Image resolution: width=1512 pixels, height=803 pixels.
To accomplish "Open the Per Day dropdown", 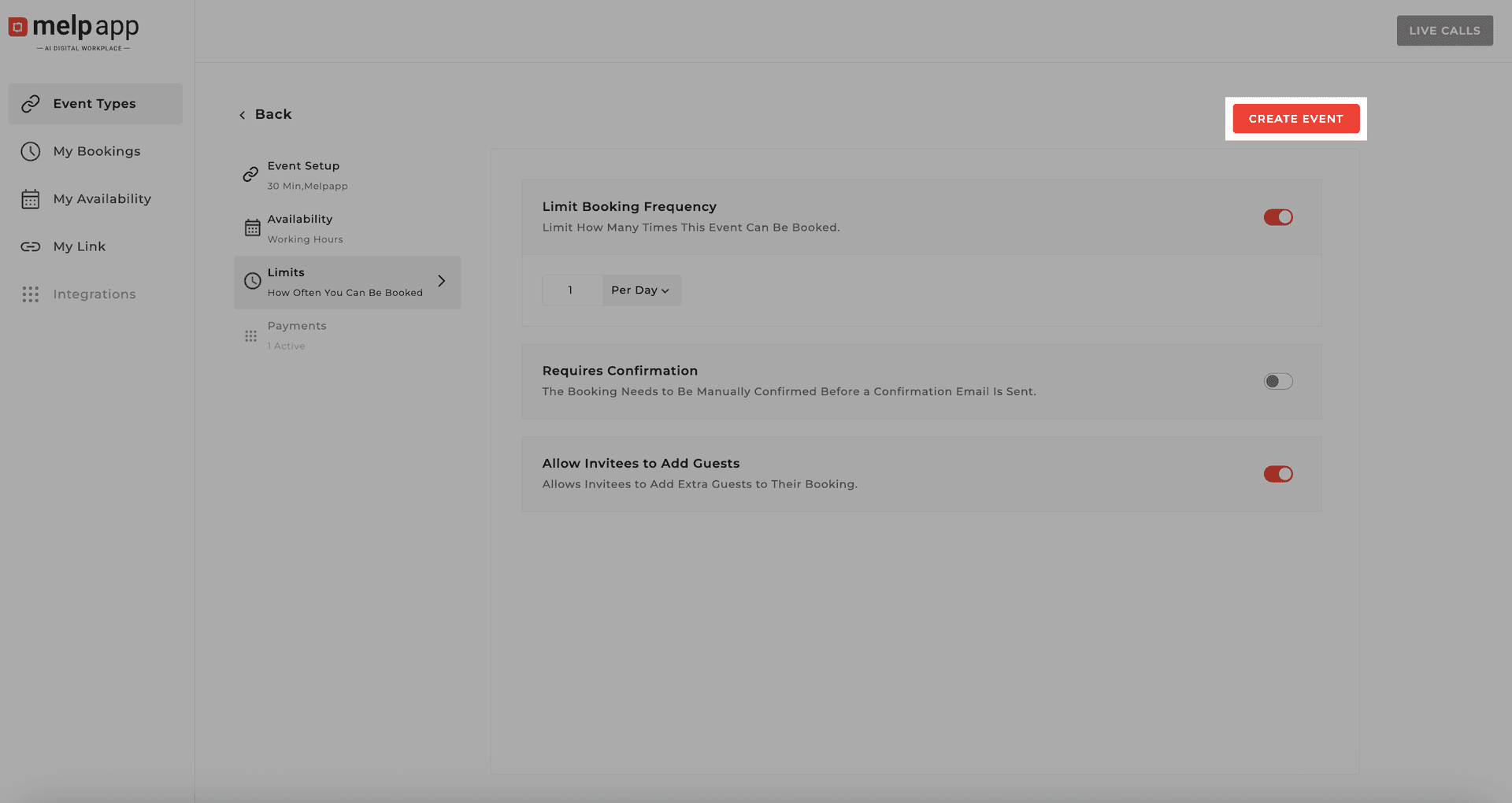I will [x=640, y=290].
